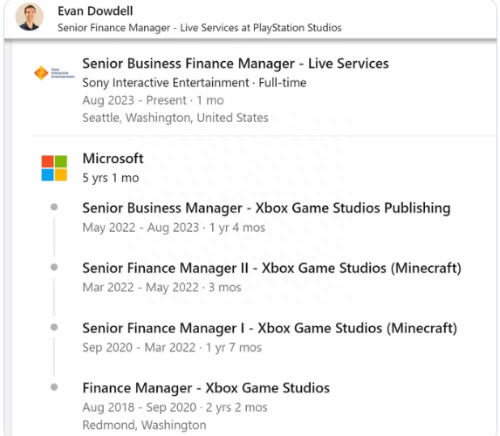Click the headline Senior Finance Manager at PlayStation Studios
This screenshot has width=500, height=436.
(x=199, y=27)
